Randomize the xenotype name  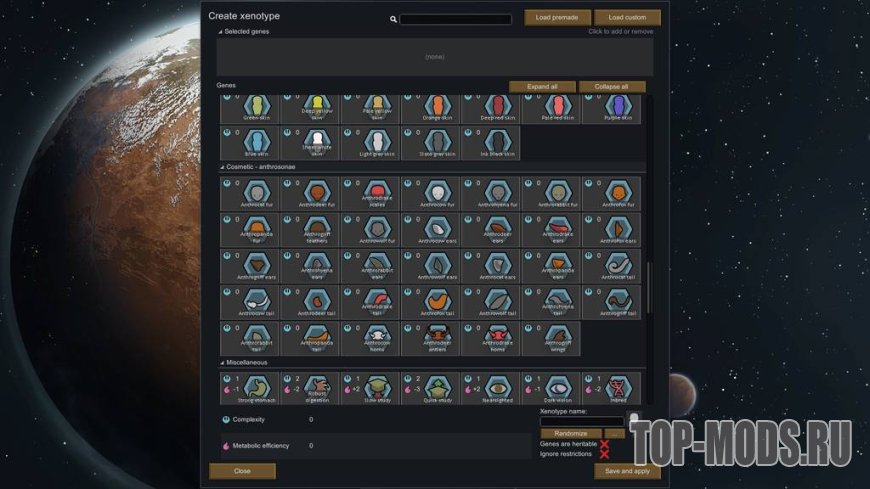tap(571, 433)
